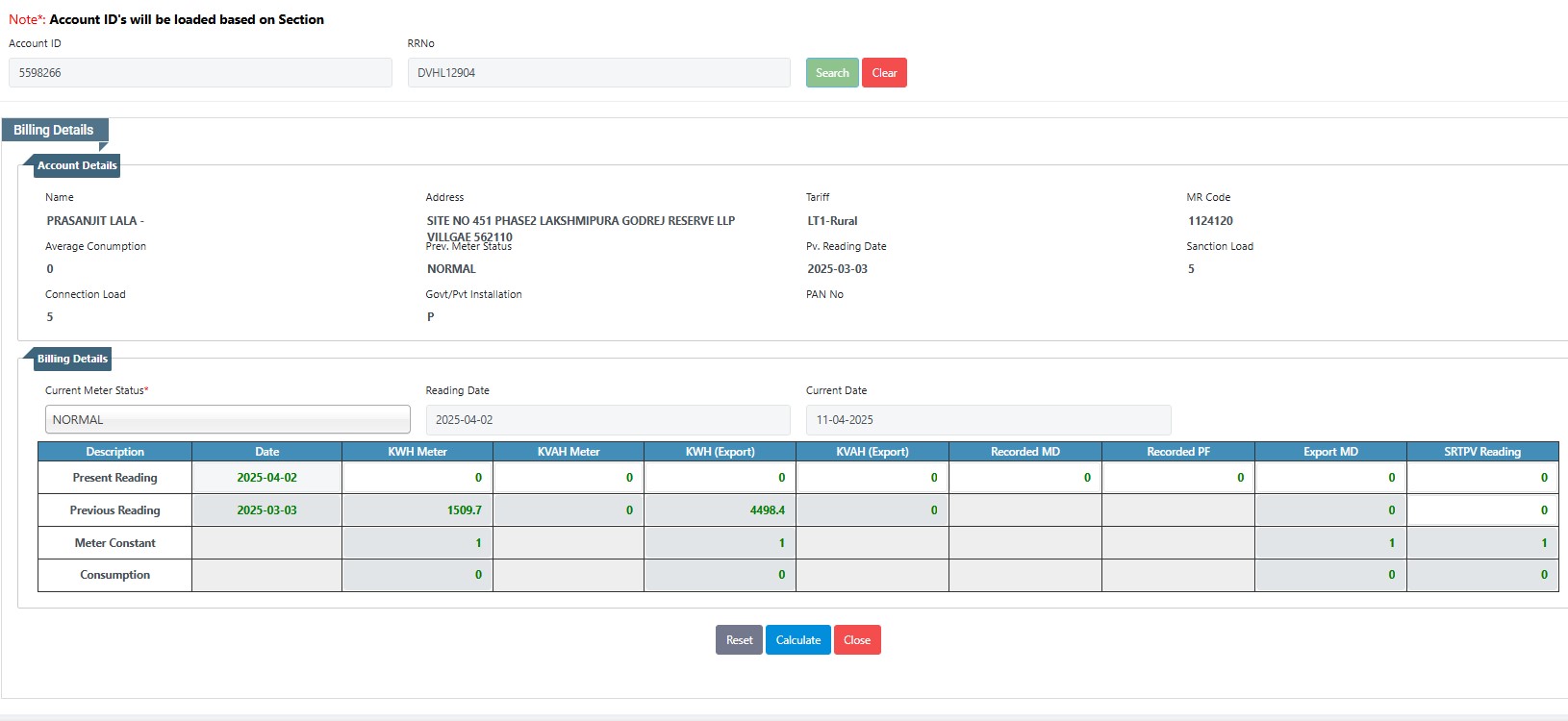
Task: Click Present Reading Recorded PF input
Action: (1178, 478)
